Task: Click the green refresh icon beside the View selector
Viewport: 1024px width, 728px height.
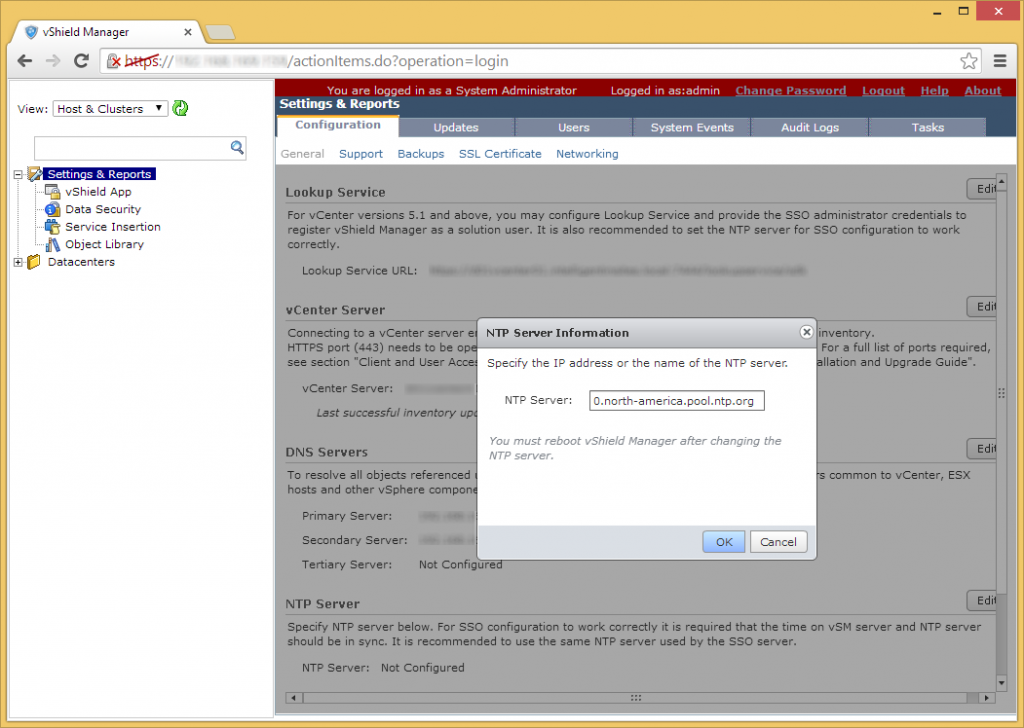Action: click(x=180, y=108)
